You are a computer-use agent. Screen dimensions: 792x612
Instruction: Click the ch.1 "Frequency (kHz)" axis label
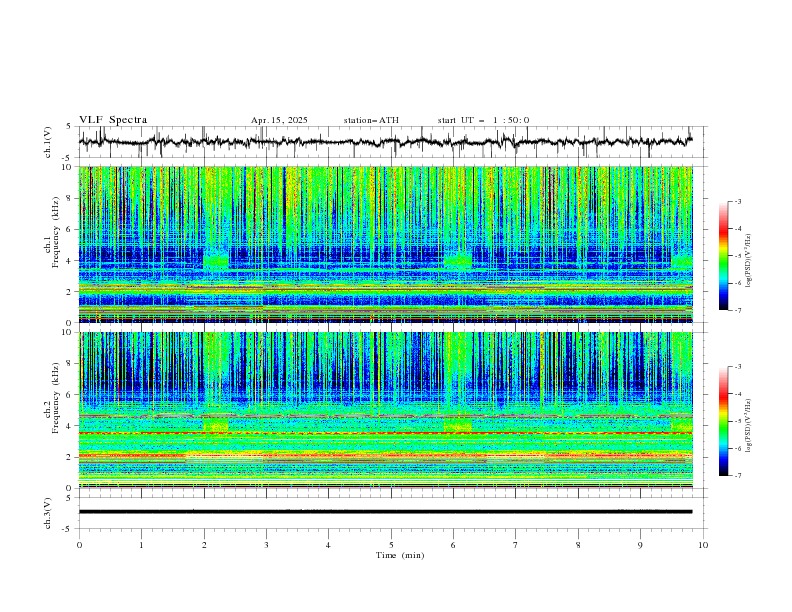(56, 230)
